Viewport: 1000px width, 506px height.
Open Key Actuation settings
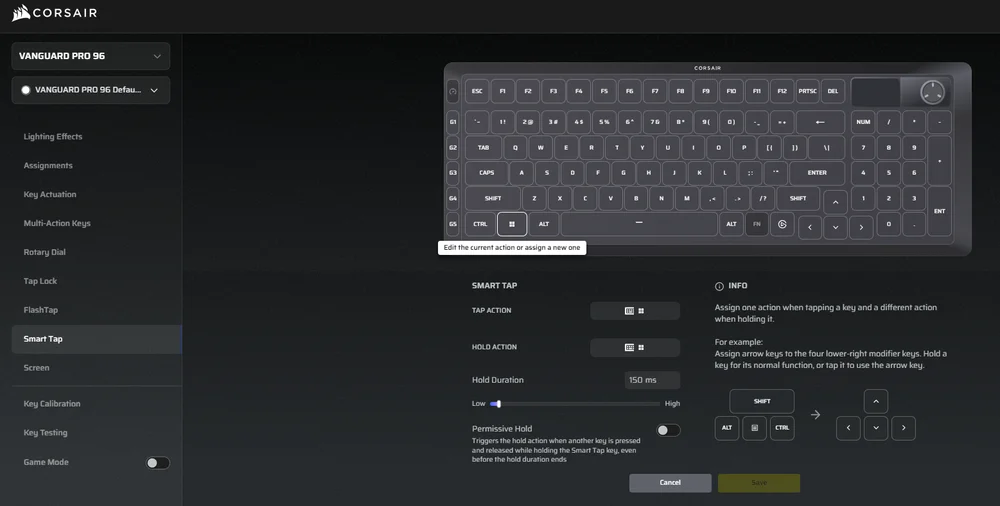click(50, 195)
